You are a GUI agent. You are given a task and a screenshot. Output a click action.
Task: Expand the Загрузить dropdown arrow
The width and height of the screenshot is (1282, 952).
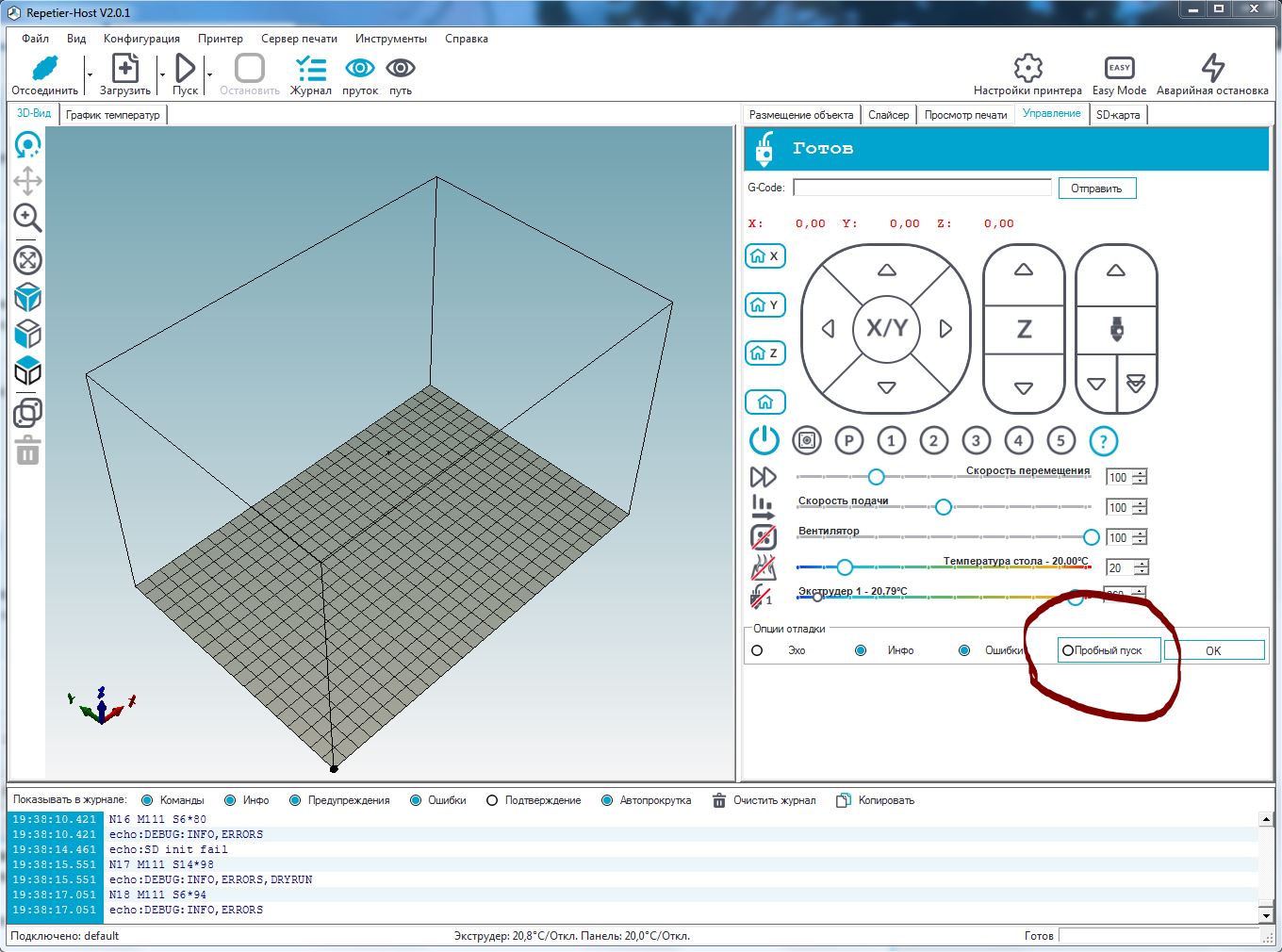point(162,74)
